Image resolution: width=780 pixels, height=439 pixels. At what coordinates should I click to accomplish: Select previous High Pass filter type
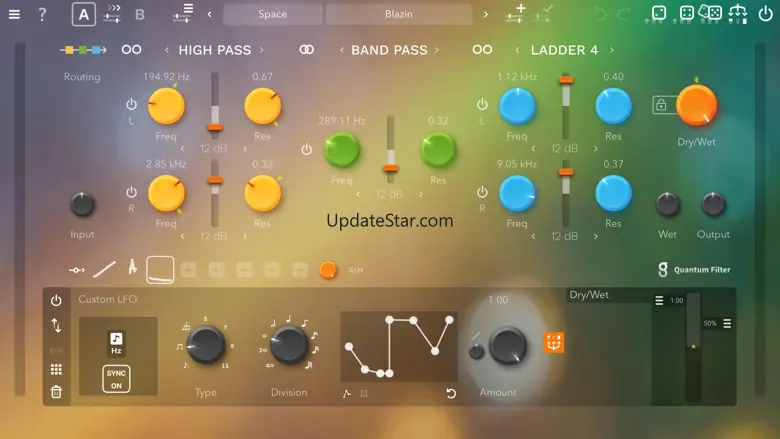pos(167,50)
